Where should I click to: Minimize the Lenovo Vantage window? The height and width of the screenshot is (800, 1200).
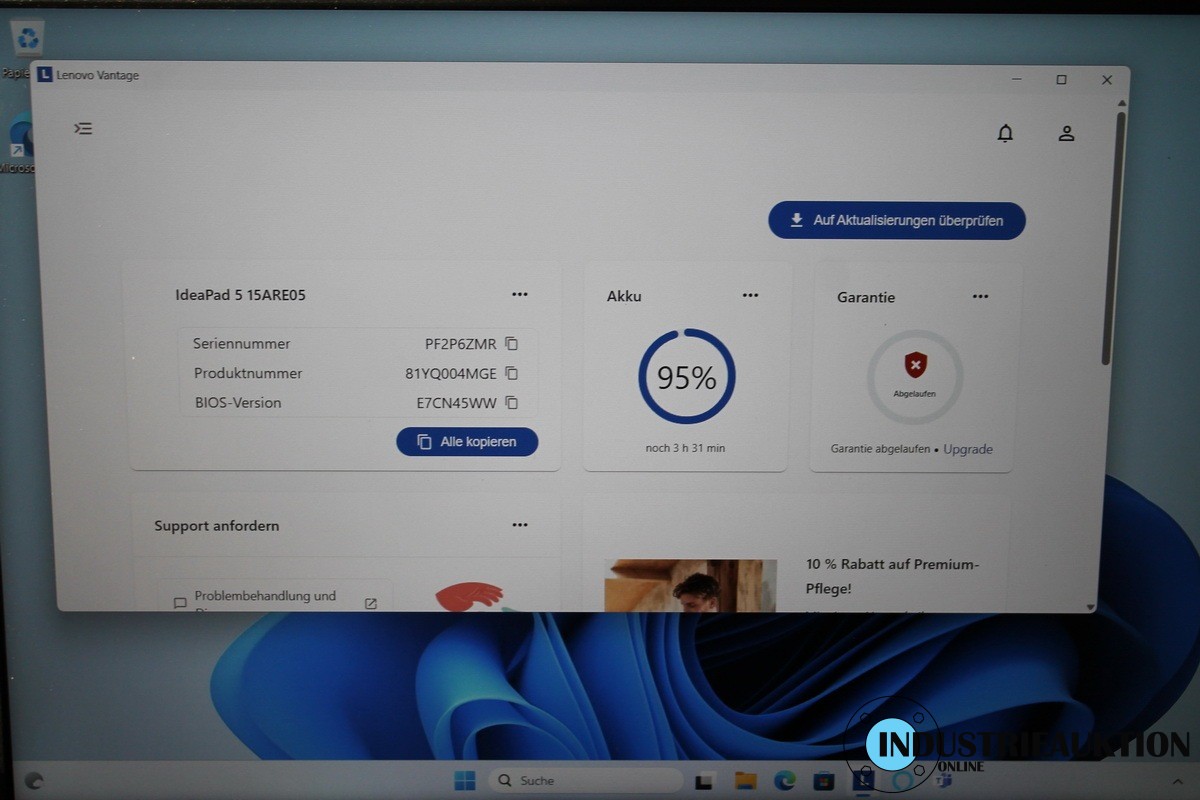(1016, 80)
